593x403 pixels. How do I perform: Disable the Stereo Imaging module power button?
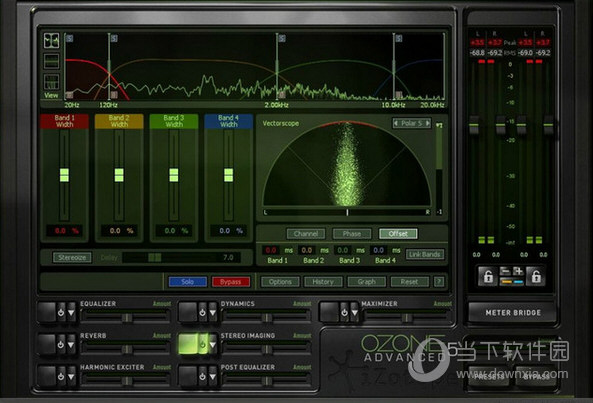click(x=202, y=344)
